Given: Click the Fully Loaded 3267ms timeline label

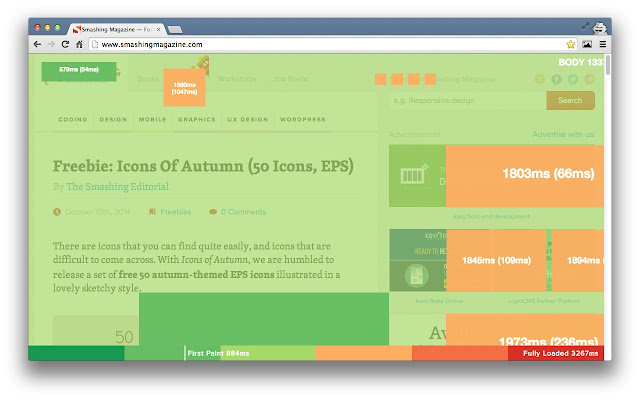Looking at the screenshot, I should 560,353.
